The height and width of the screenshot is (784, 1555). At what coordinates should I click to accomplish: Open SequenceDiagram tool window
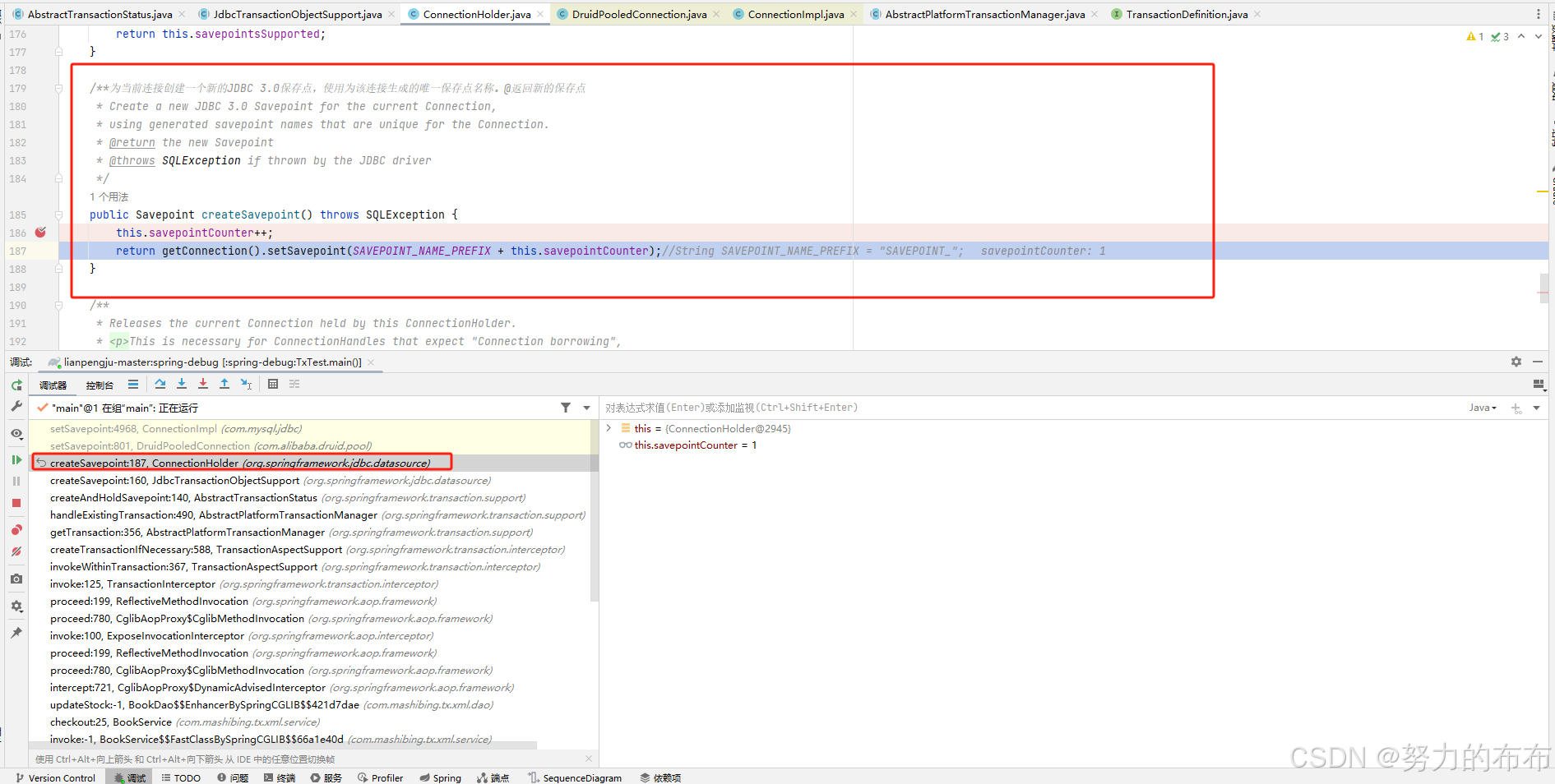pyautogui.click(x=576, y=777)
